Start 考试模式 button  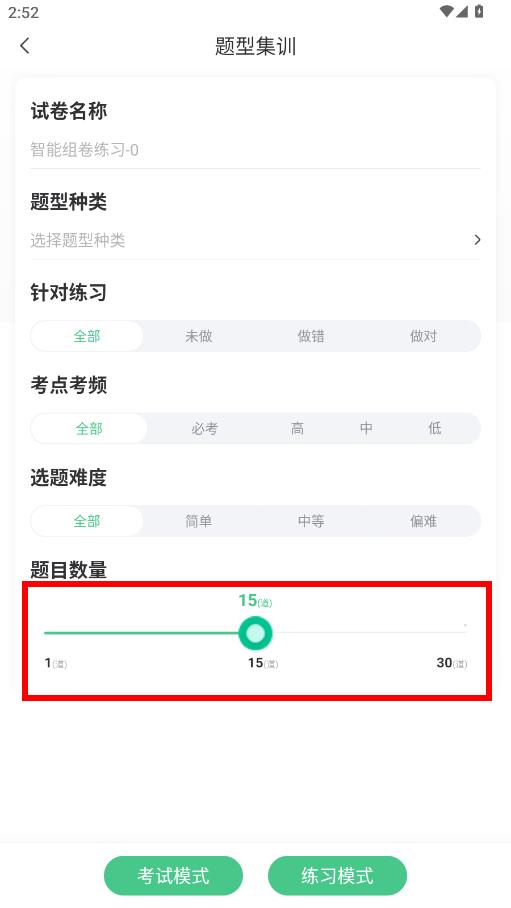pyautogui.click(x=173, y=875)
